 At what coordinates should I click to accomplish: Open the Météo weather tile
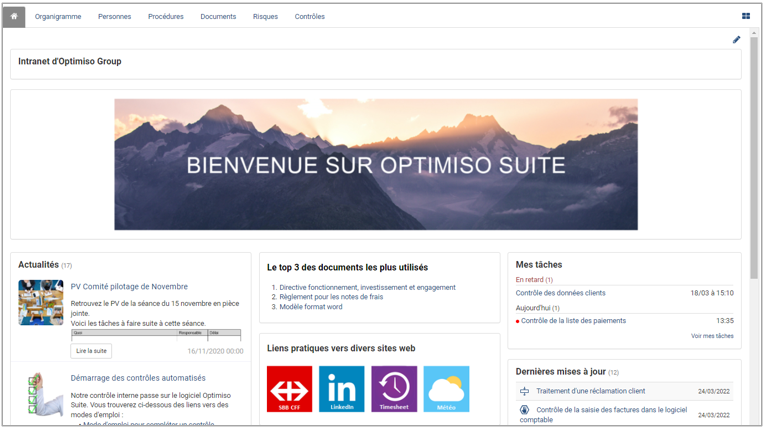click(446, 389)
